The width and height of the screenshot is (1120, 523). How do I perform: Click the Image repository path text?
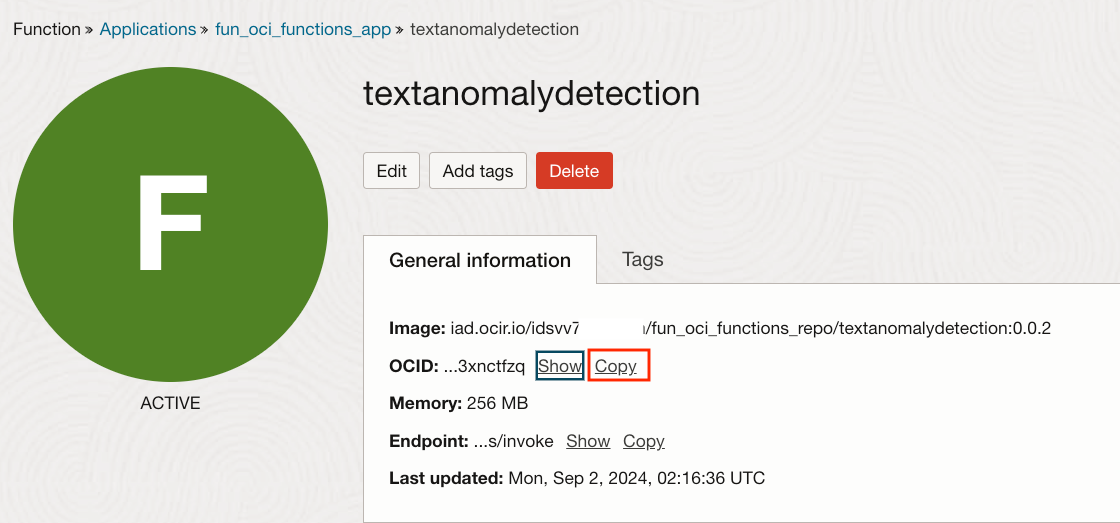coord(750,328)
